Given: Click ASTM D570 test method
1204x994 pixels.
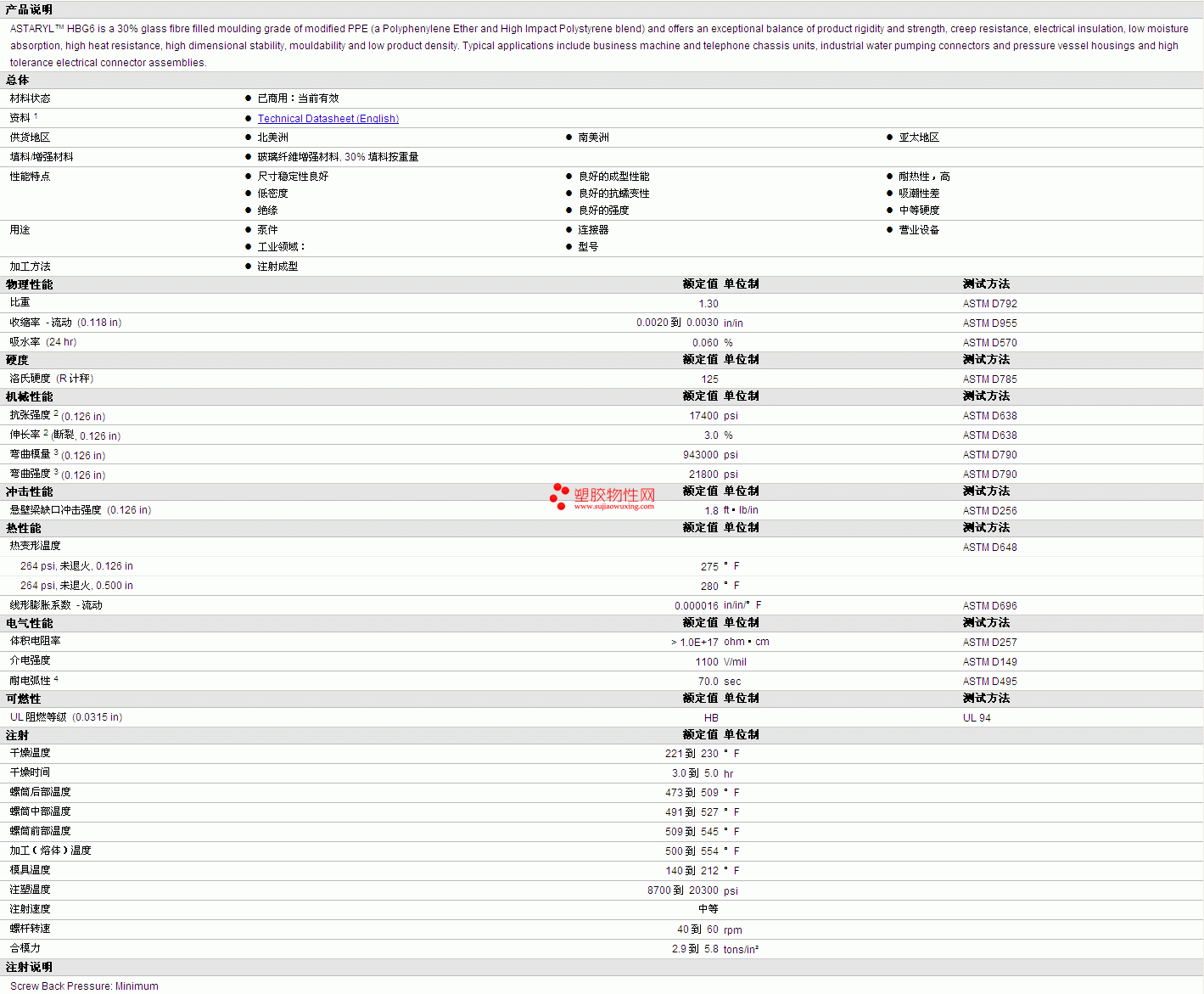Looking at the screenshot, I should [x=989, y=343].
